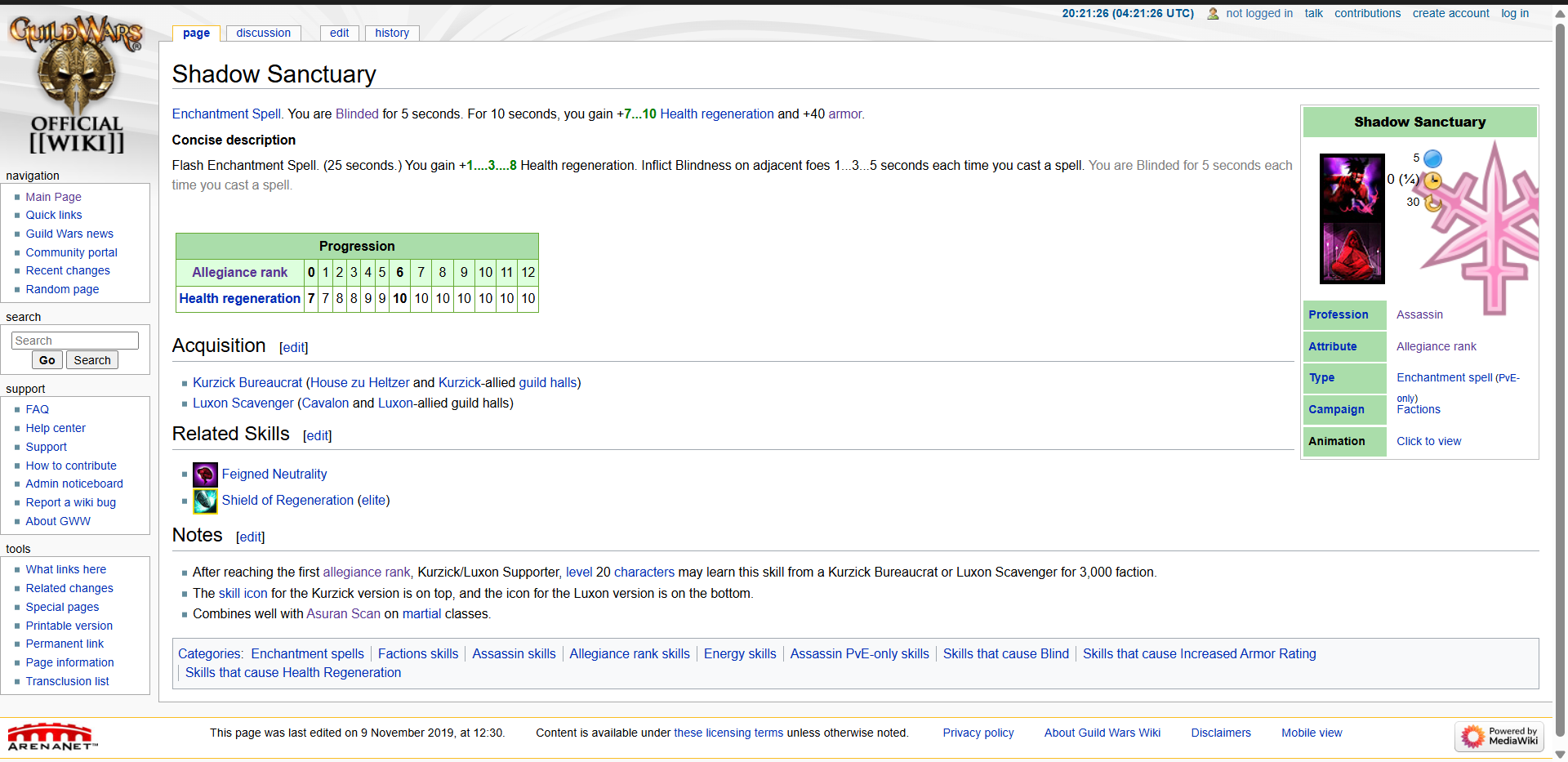
Task: Click the Guild Wars Official Wiki logo
Action: point(76,84)
